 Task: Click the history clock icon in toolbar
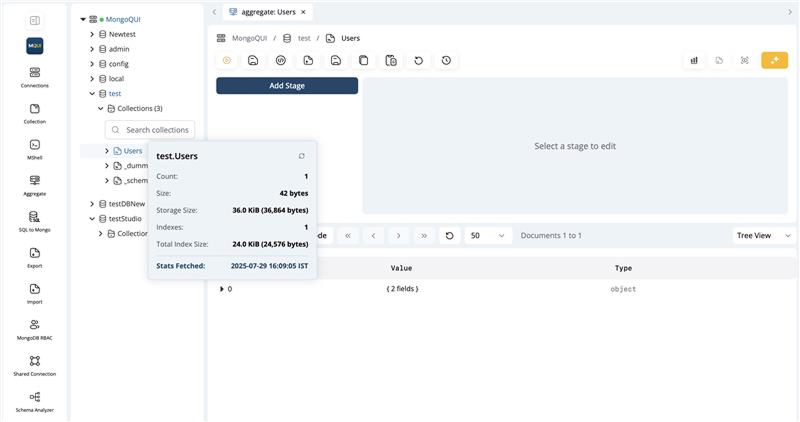click(x=446, y=60)
